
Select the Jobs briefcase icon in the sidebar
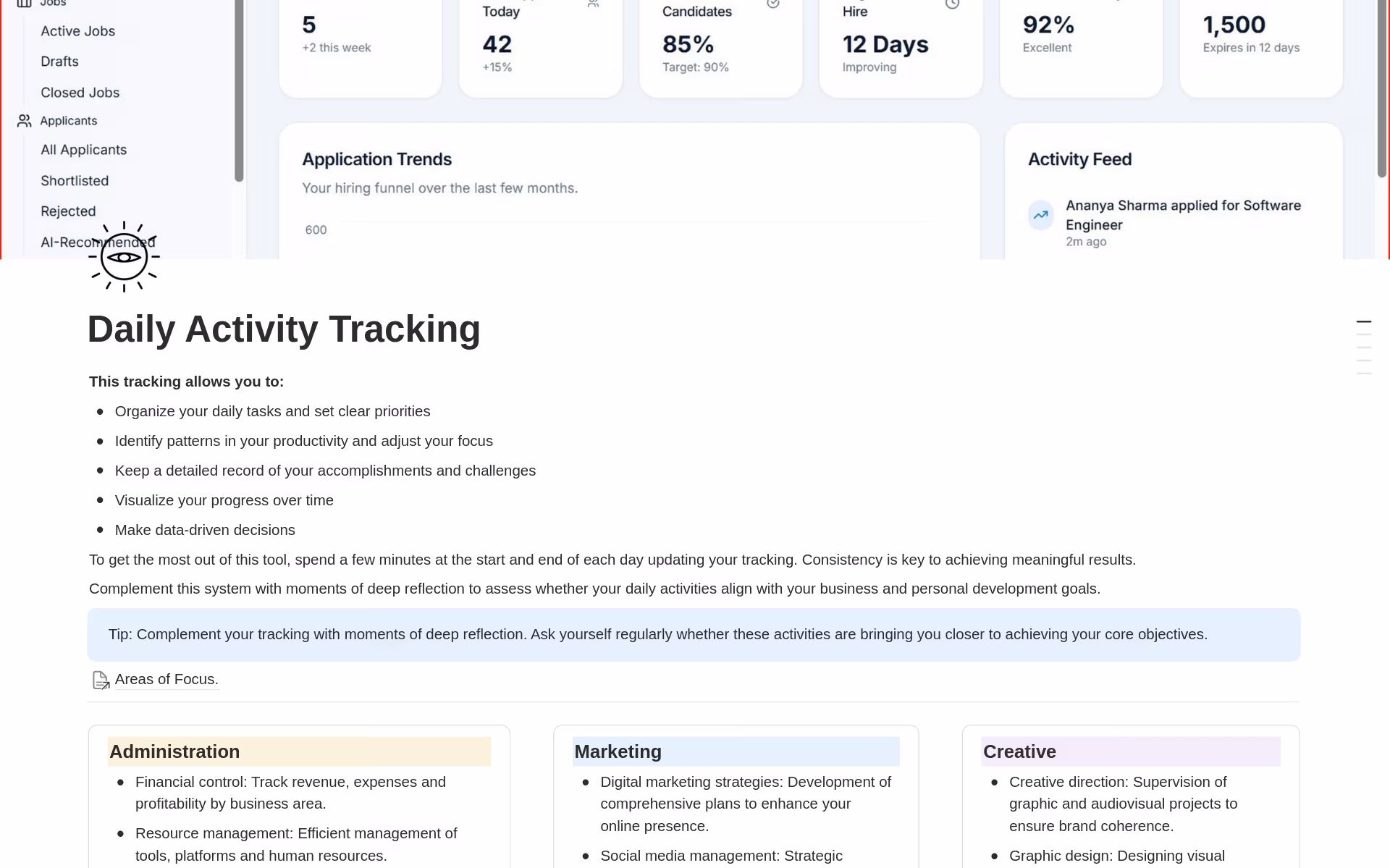25,3
